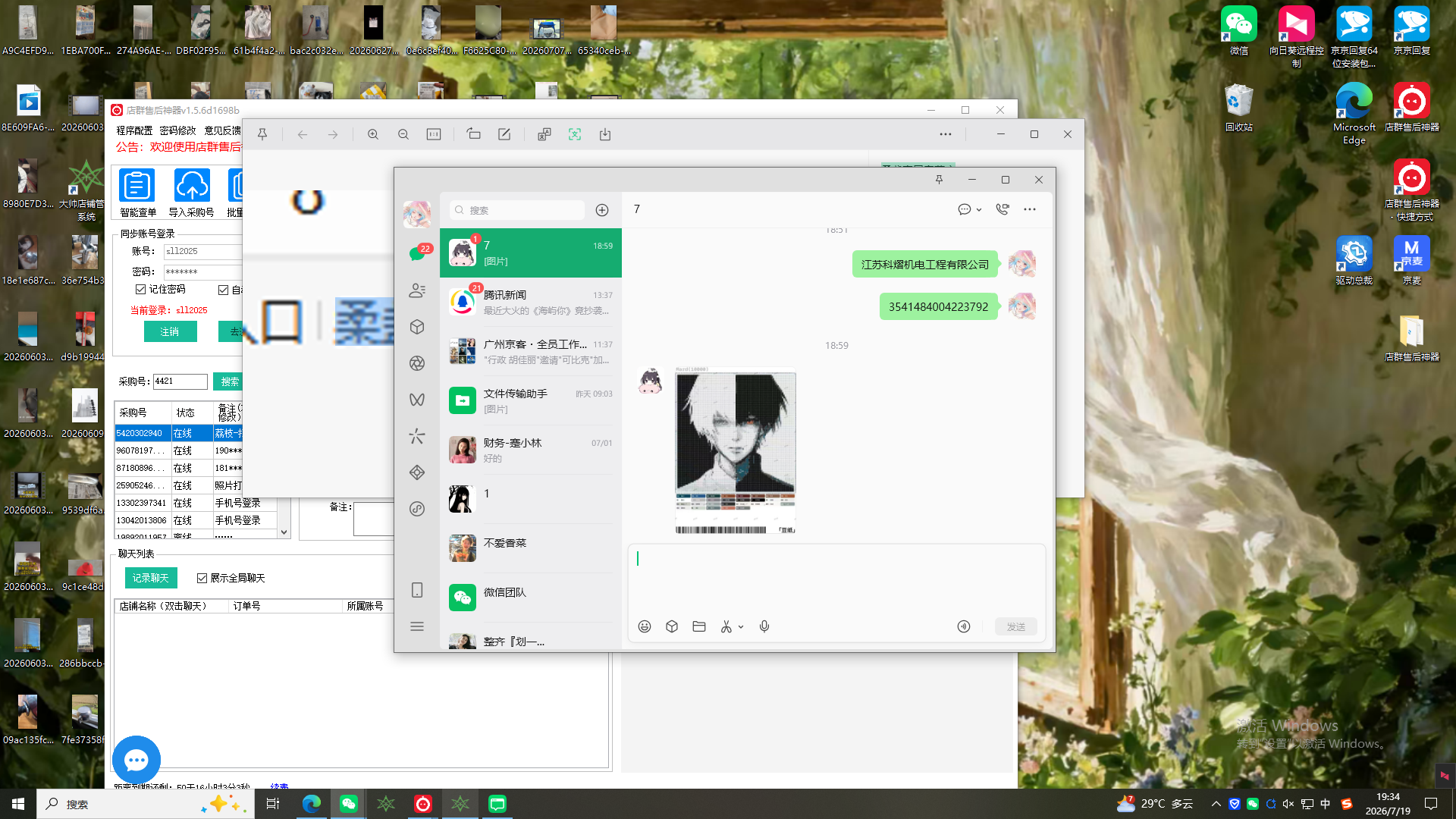Open WeChat Channels butterfly icon in sidebar
Screen dimensions: 1456x819
coord(417,400)
